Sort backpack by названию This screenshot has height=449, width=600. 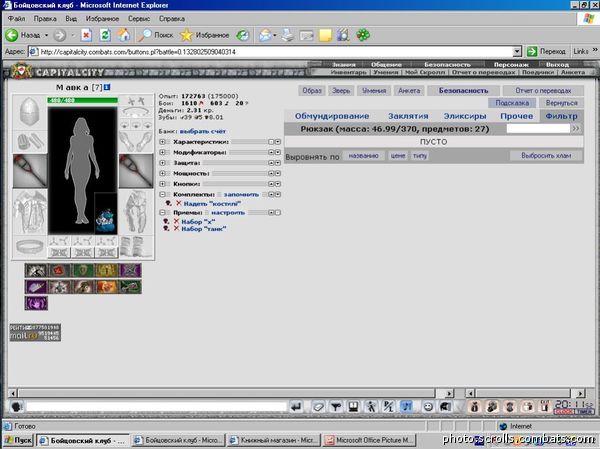click(364, 156)
